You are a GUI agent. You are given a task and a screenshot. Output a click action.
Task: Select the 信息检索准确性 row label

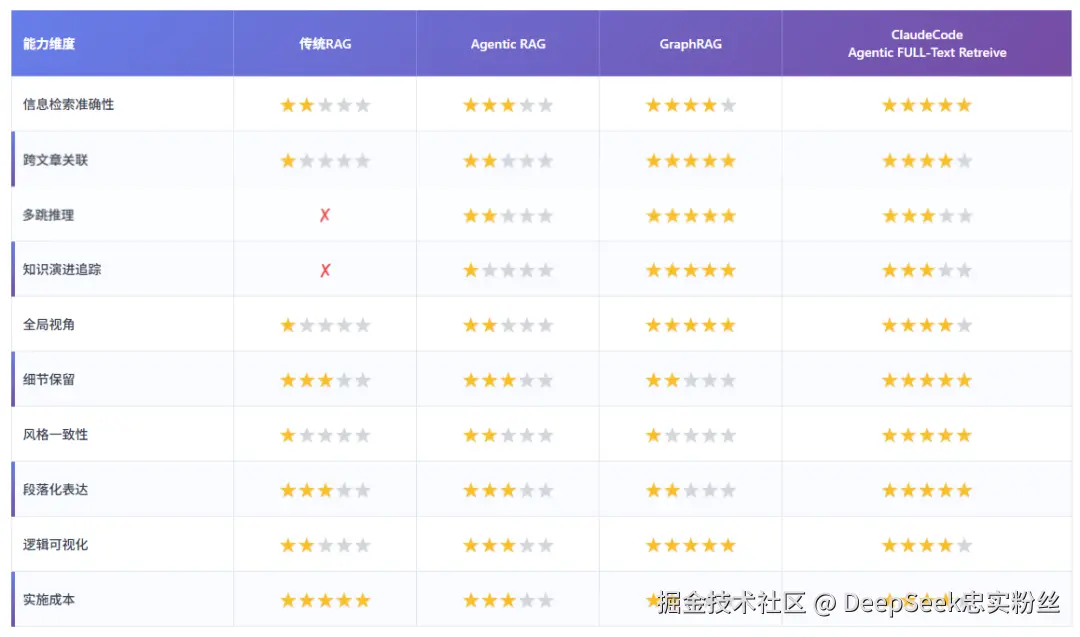68,105
